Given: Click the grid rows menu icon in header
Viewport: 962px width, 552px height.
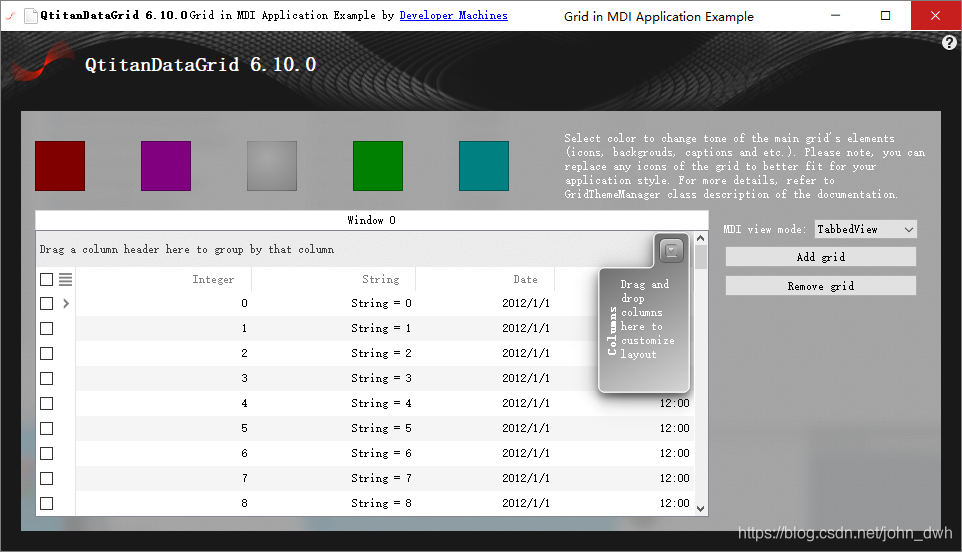Looking at the screenshot, I should (x=66, y=280).
